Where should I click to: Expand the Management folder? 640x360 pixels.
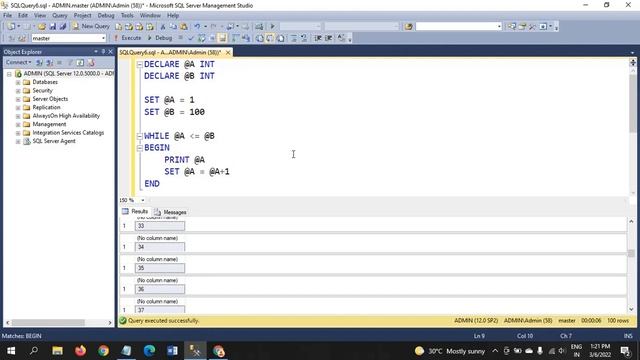click(x=18, y=124)
